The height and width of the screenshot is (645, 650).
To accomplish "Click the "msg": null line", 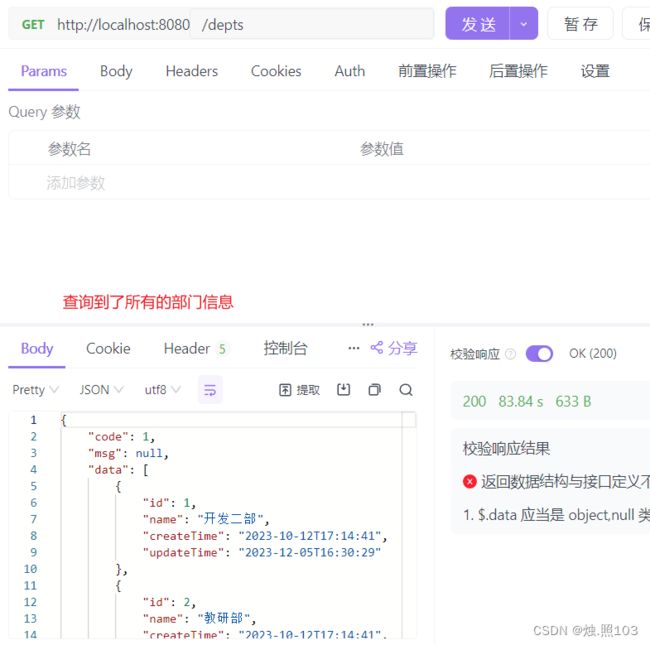I will [x=128, y=453].
